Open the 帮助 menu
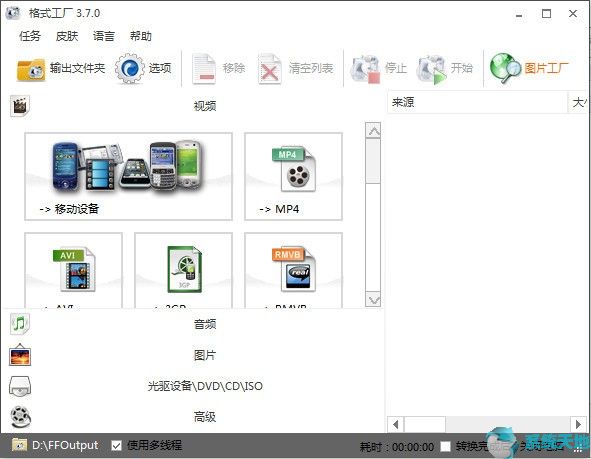 141,36
